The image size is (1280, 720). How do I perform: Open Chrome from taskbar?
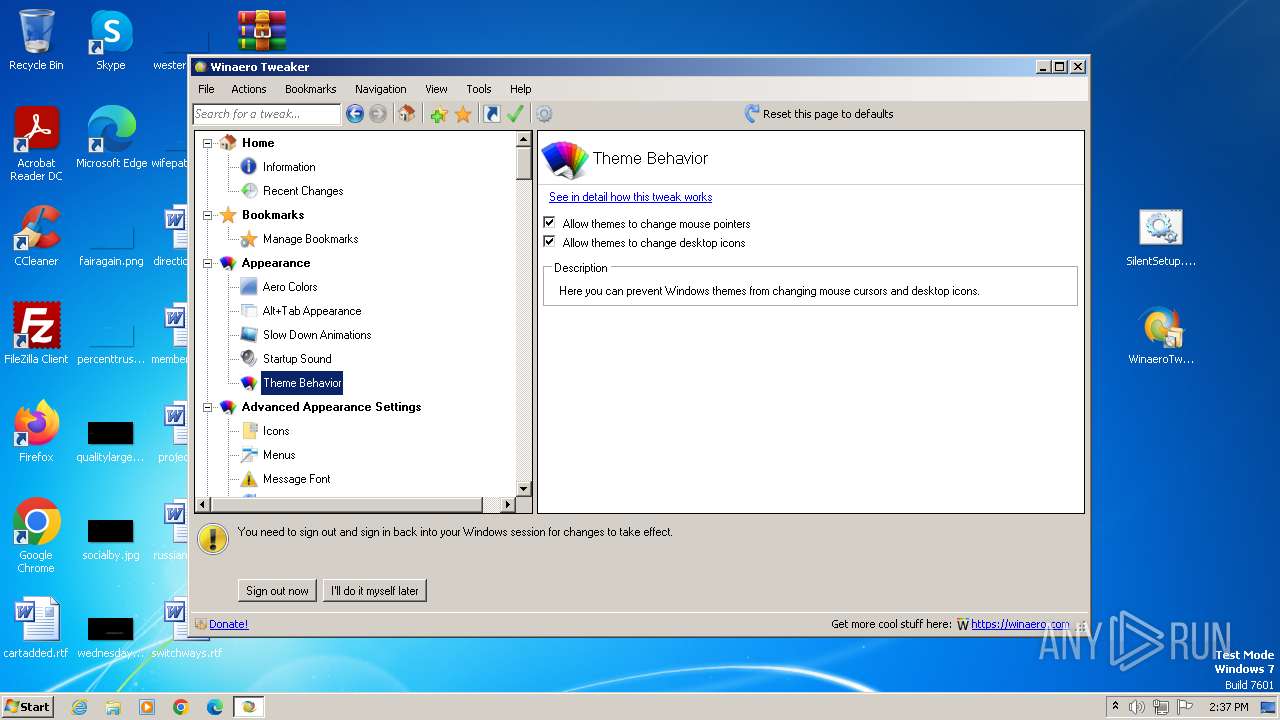click(181, 707)
